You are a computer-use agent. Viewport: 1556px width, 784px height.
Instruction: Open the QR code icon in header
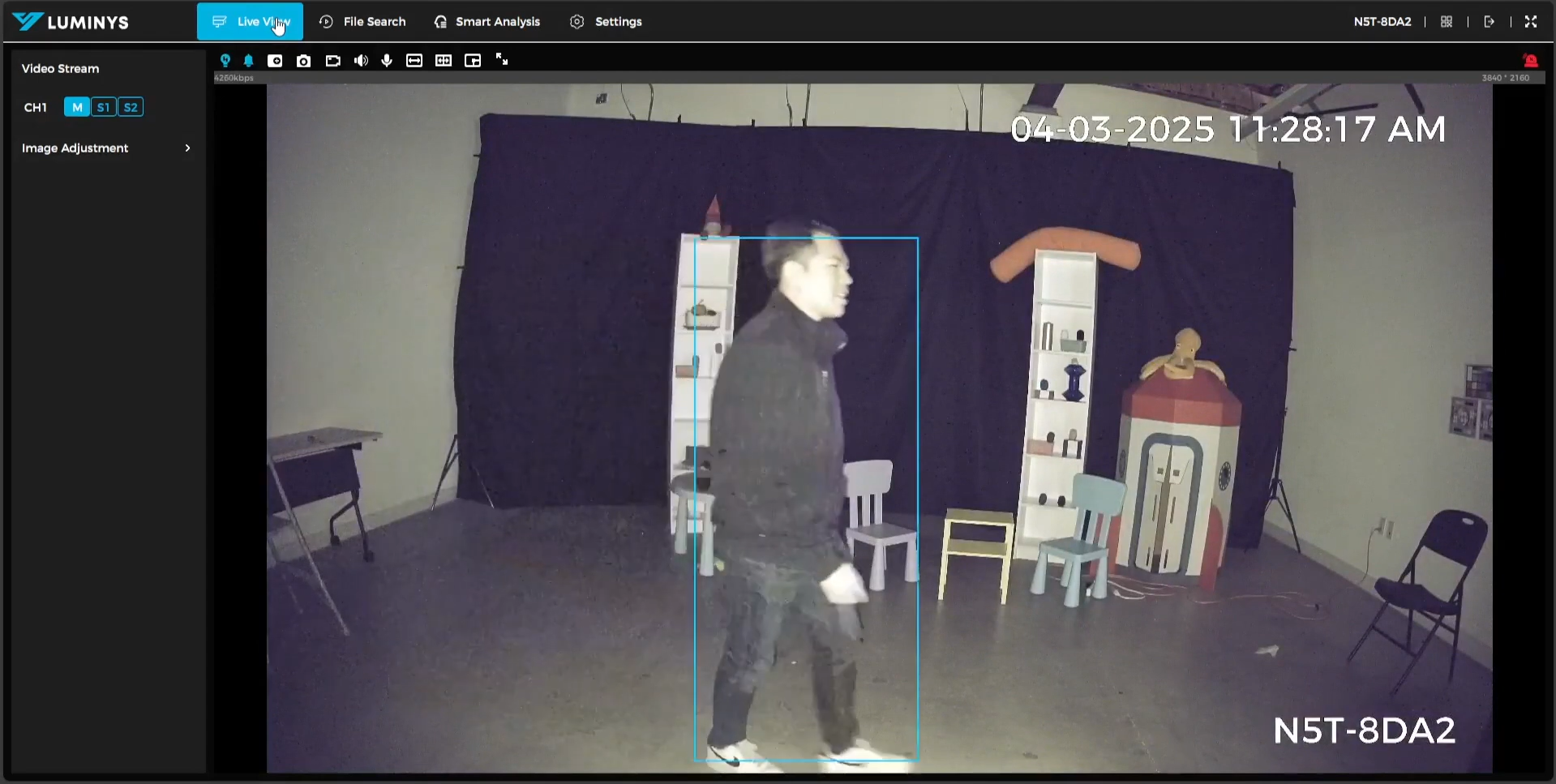[1447, 22]
